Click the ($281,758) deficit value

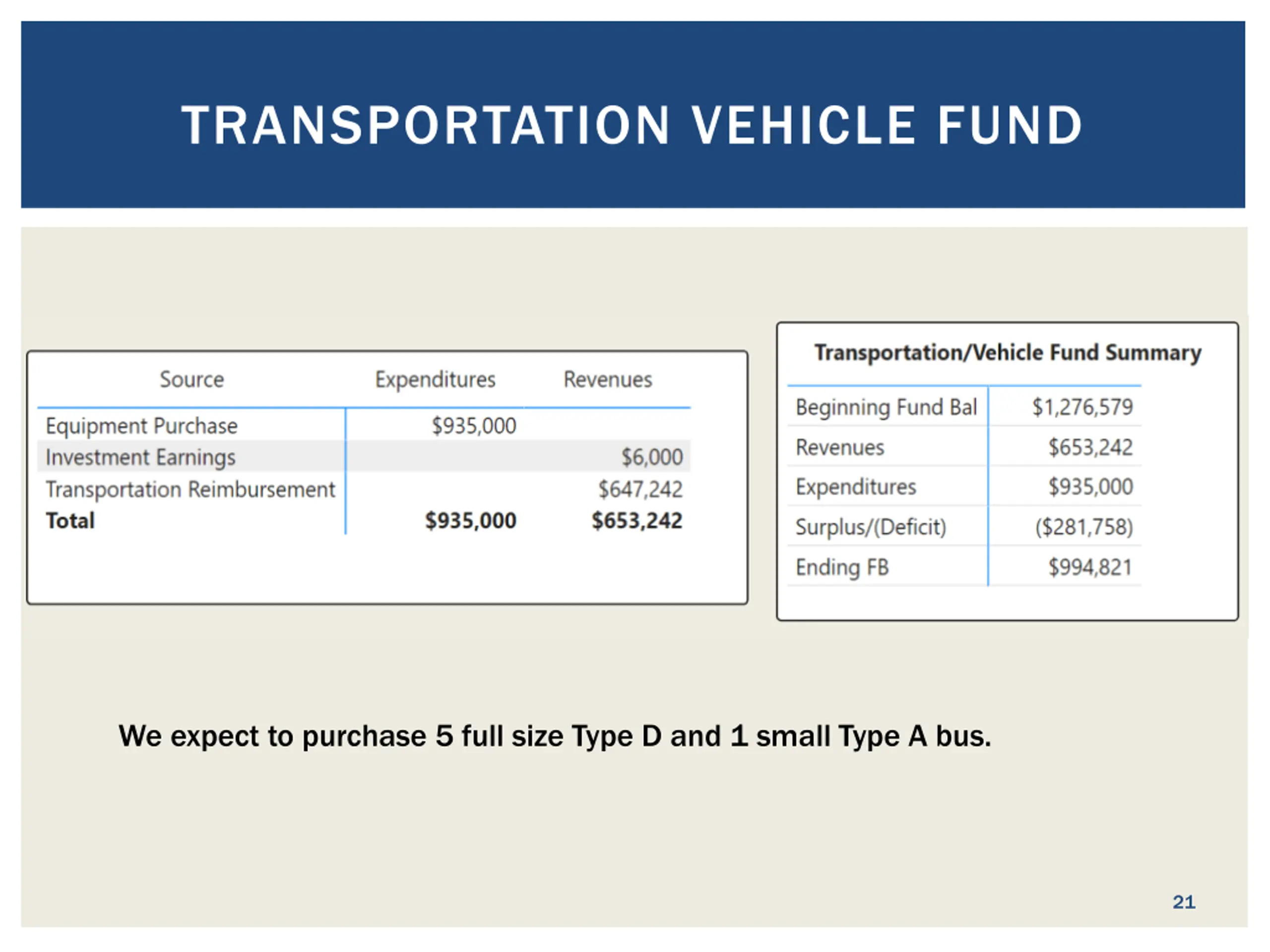coord(1084,527)
